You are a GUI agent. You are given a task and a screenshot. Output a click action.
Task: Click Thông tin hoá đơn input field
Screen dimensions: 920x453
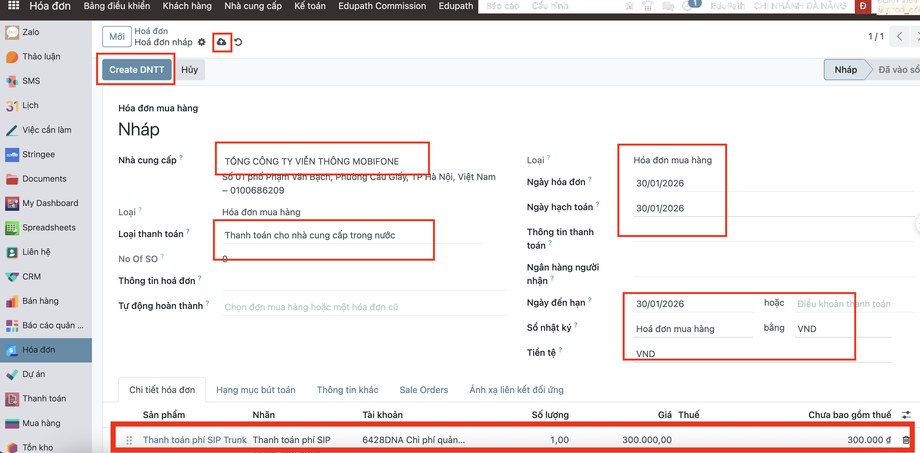(x=364, y=282)
